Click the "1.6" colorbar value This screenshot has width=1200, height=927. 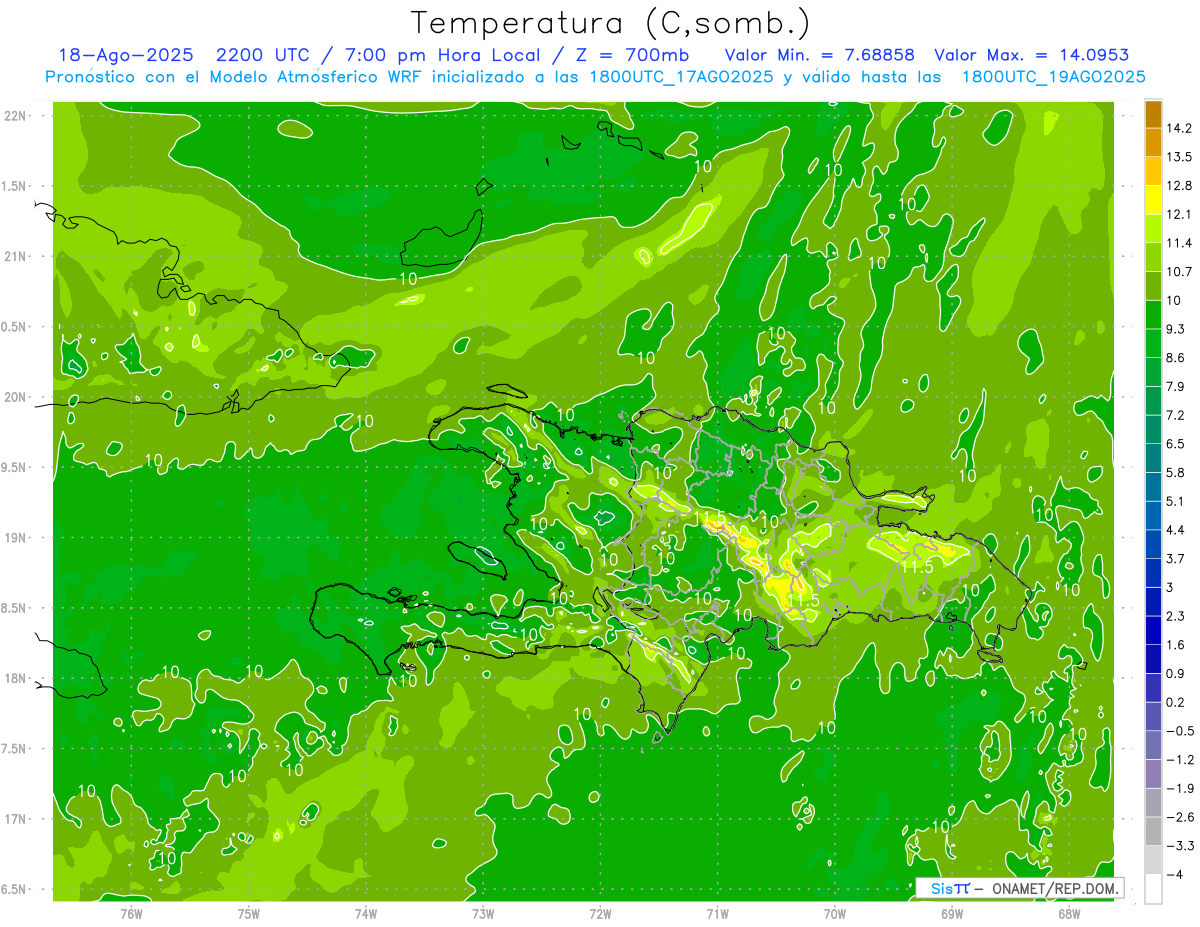(1175, 645)
